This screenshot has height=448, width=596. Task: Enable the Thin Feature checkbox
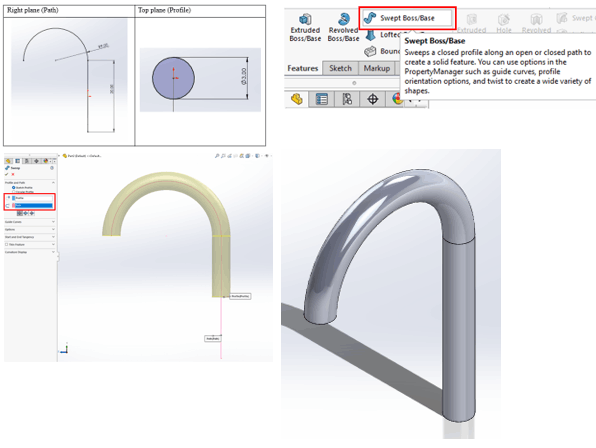[6, 244]
